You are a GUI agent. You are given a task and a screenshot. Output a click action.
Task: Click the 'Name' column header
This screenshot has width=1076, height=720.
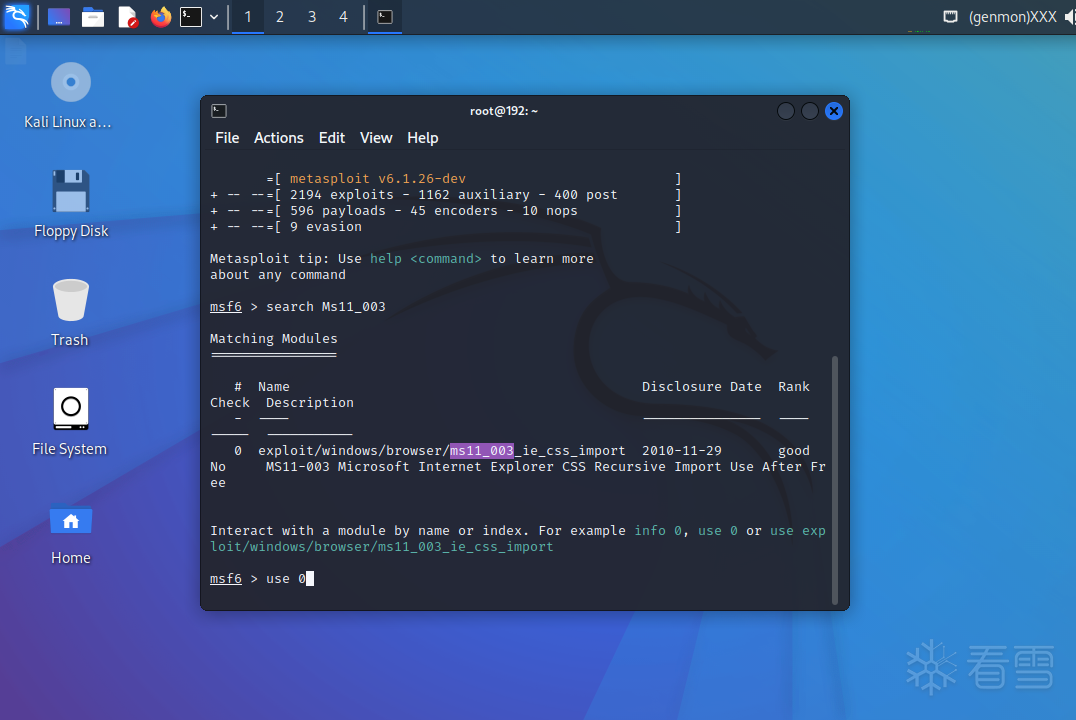tap(274, 386)
